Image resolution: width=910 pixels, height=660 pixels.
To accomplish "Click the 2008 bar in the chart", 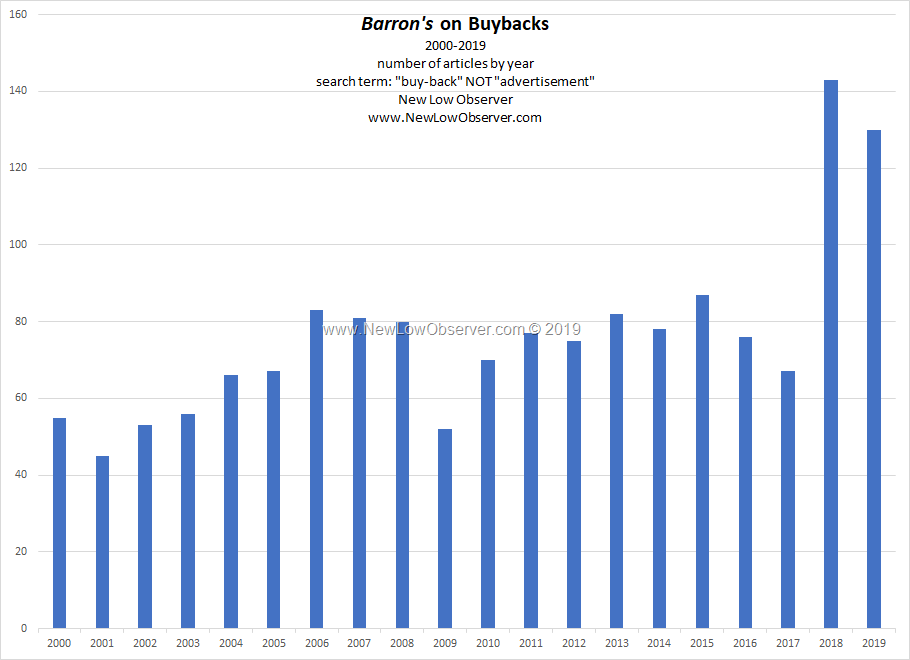I will pos(402,475).
